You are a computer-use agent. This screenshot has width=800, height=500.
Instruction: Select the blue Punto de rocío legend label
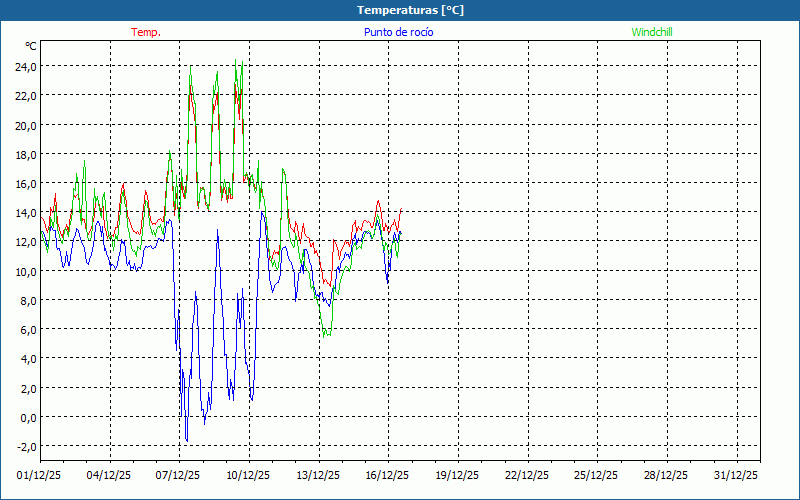[x=399, y=32]
